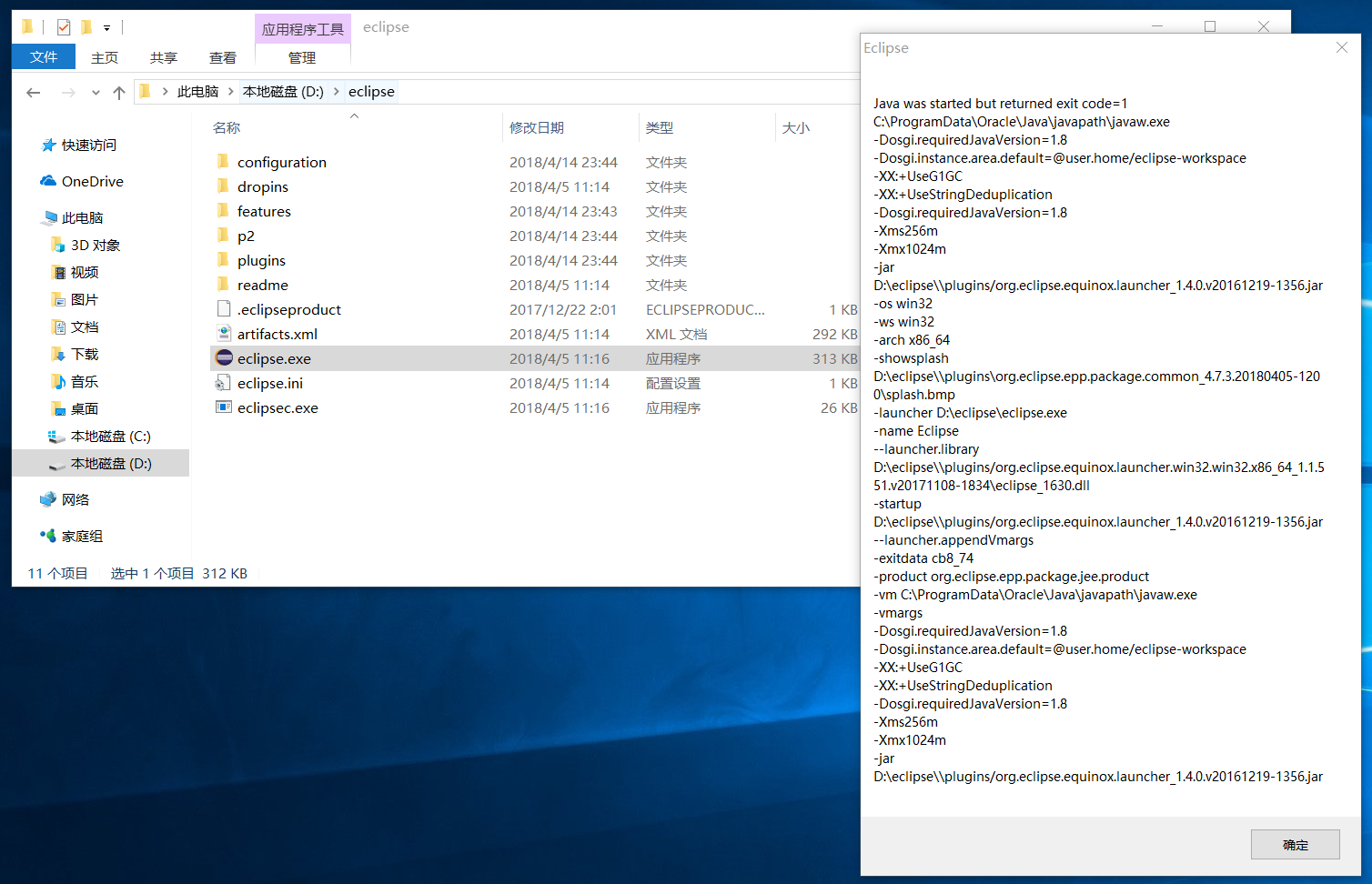Select the features folder icon
This screenshot has width=1372, height=884.
(223, 210)
